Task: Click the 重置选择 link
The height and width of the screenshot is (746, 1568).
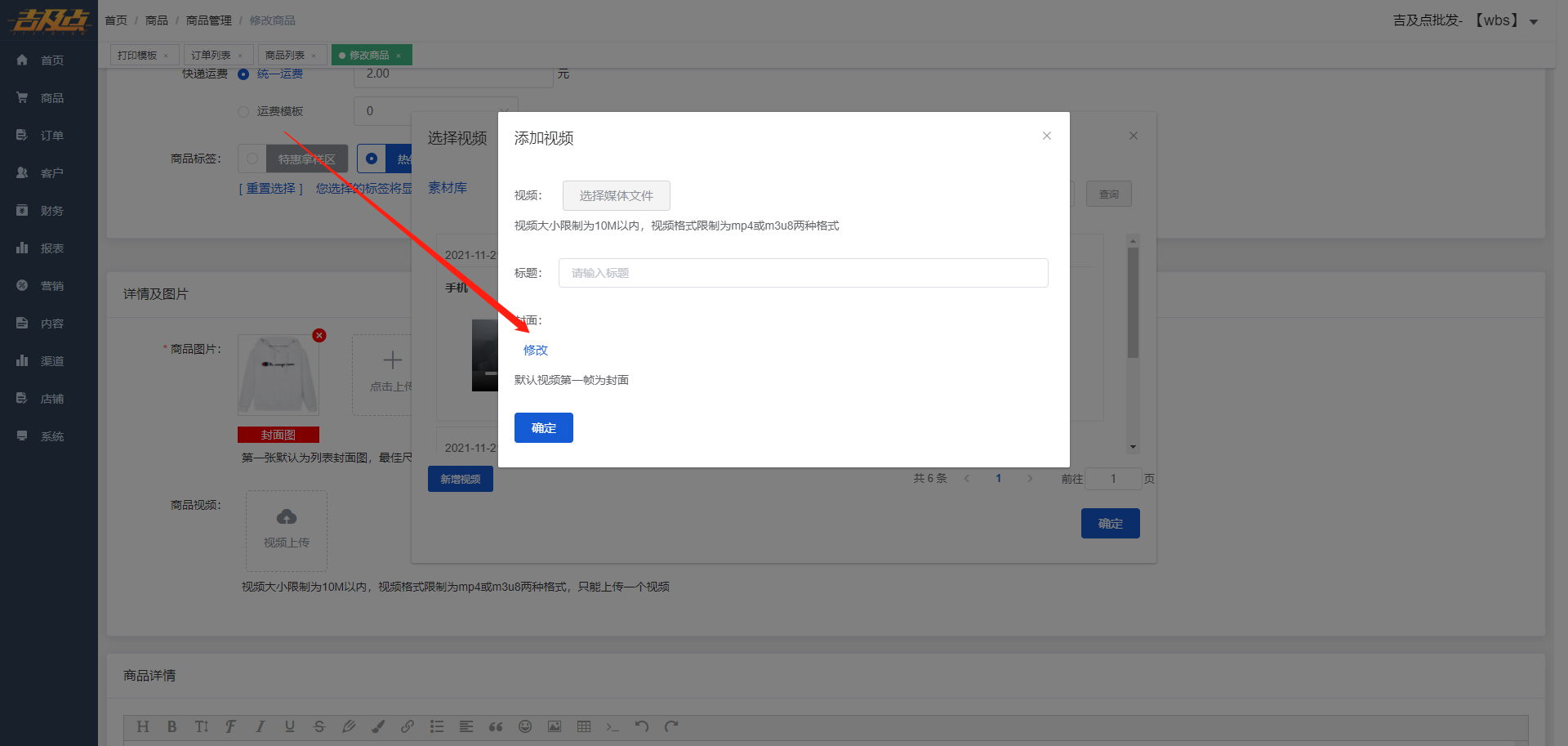Action: tap(271, 189)
